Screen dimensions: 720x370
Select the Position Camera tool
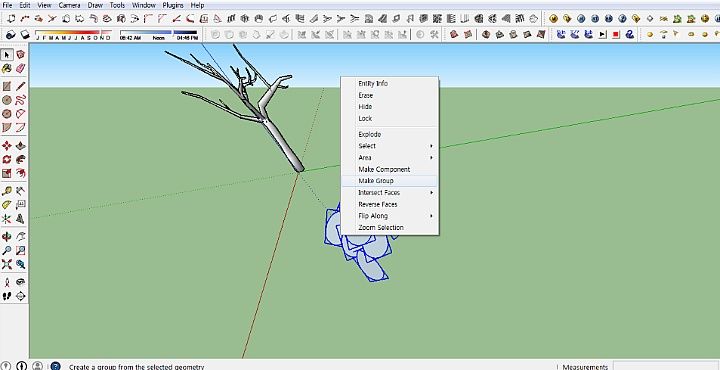tap(7, 282)
